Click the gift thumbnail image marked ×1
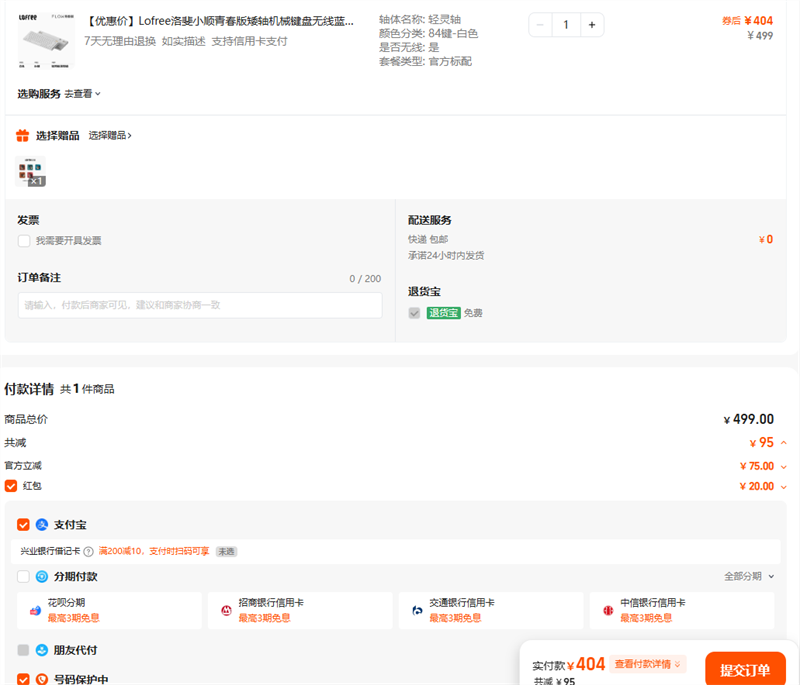The height and width of the screenshot is (685, 800). point(31,172)
